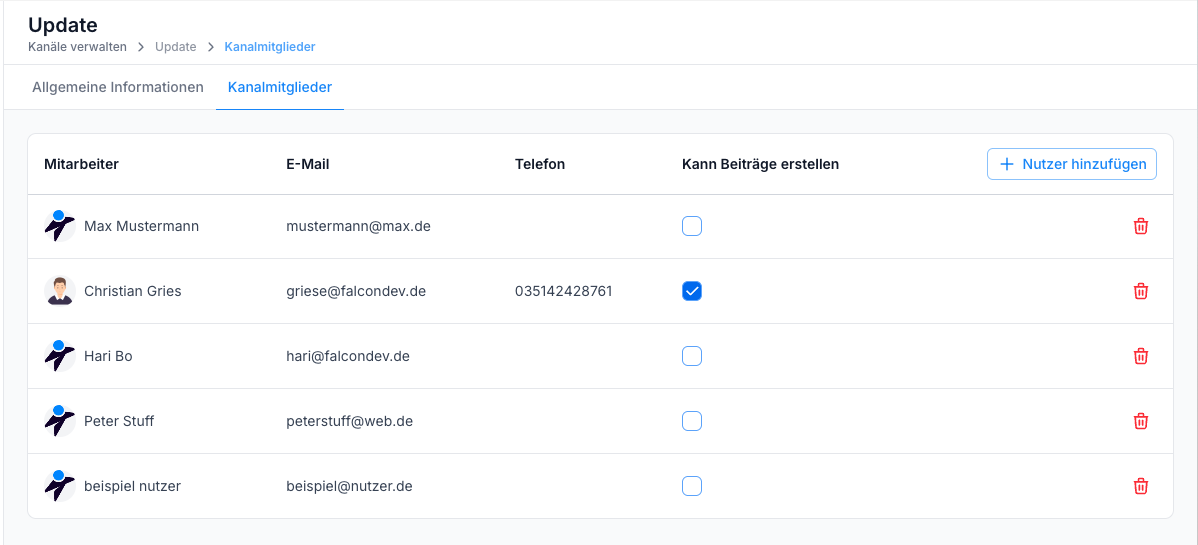Click Max Mustermann's avatar icon
Image resolution: width=1198 pixels, height=545 pixels.
click(60, 226)
